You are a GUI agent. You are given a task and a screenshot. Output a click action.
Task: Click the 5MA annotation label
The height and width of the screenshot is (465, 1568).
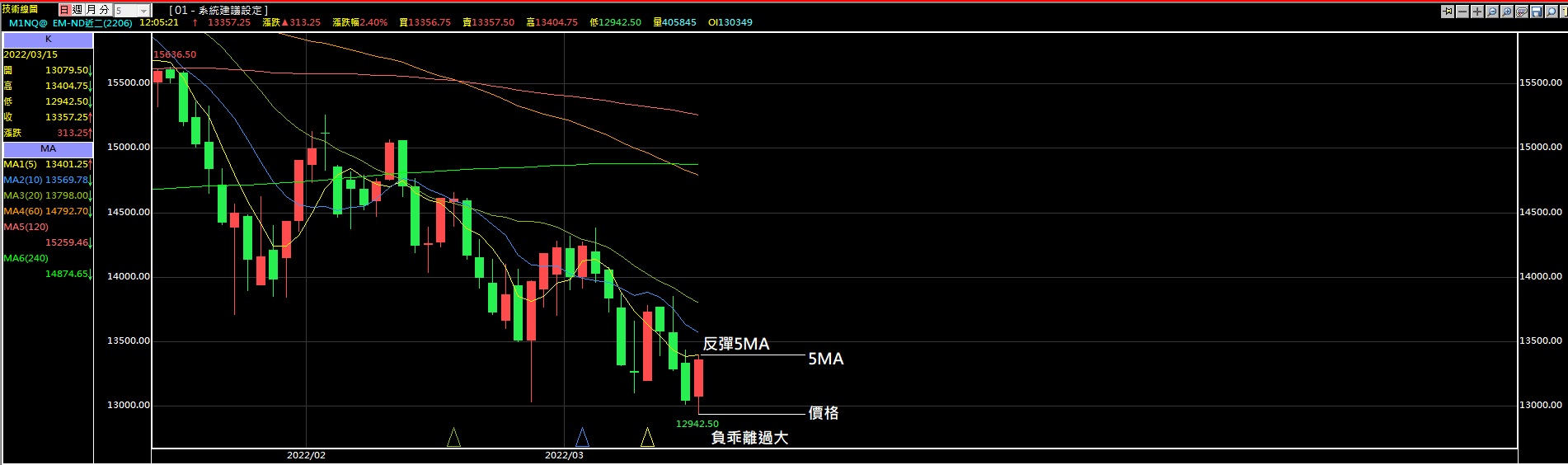click(x=825, y=359)
